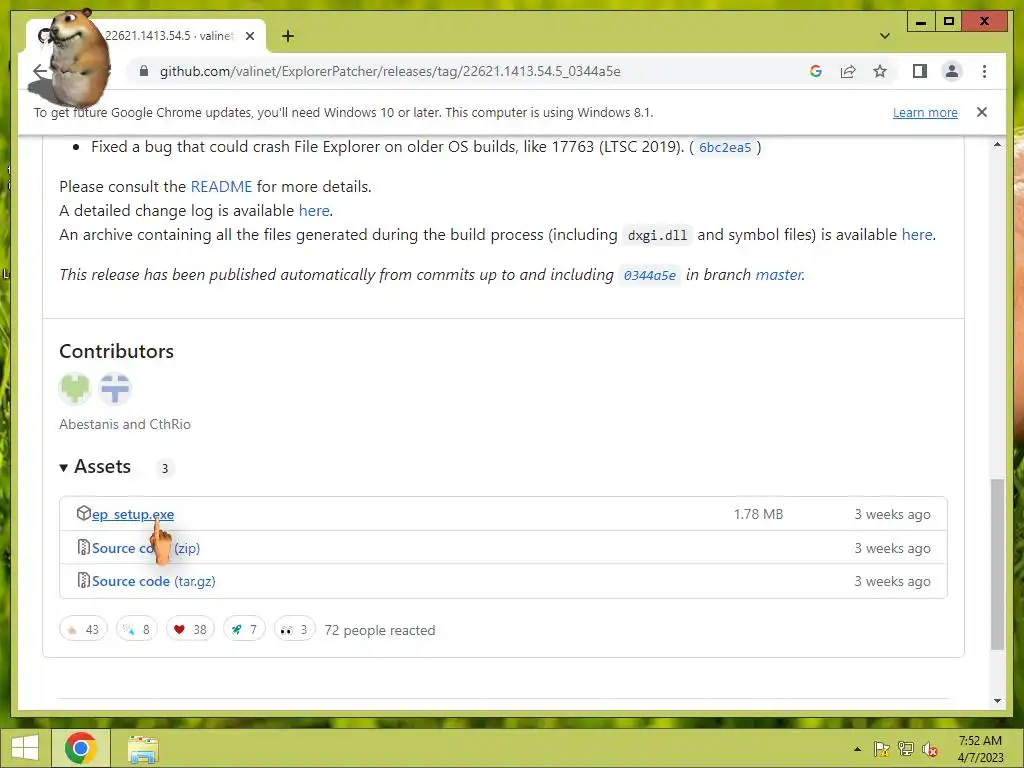Open Learn more link about Chrome updates
Viewport: 1024px width, 768px height.
click(x=925, y=112)
